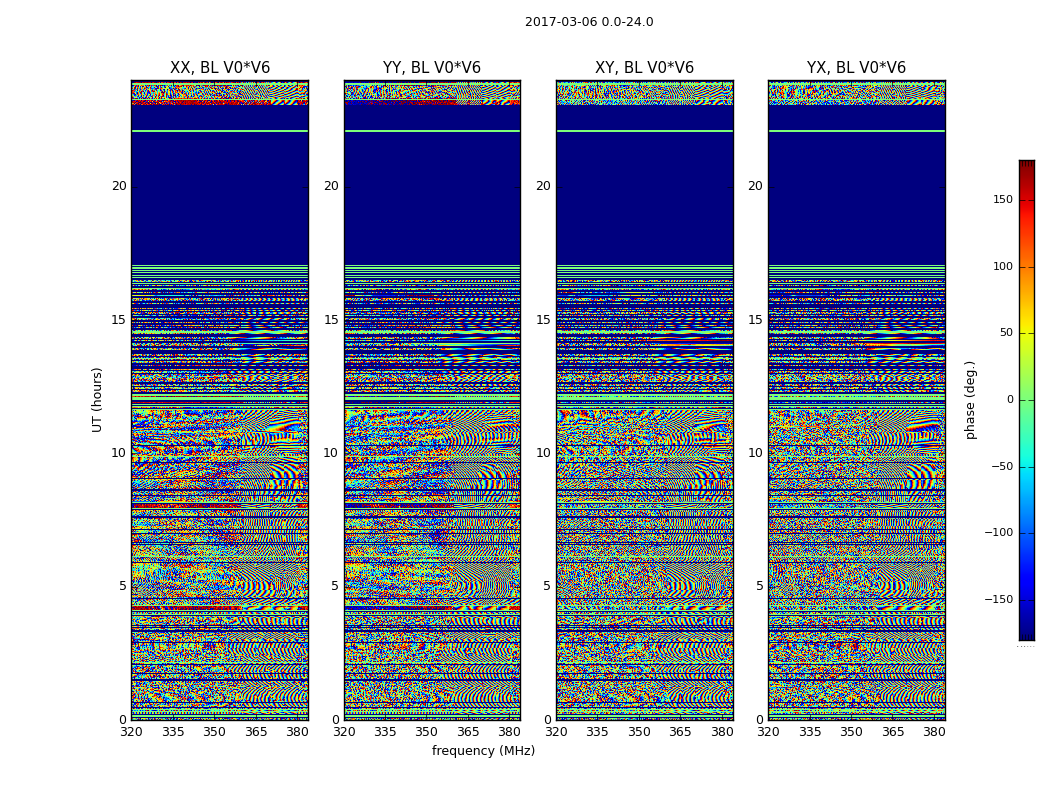Click the date title 2017-03-06 0.0-24.0
1050x800 pixels.
(x=589, y=21)
